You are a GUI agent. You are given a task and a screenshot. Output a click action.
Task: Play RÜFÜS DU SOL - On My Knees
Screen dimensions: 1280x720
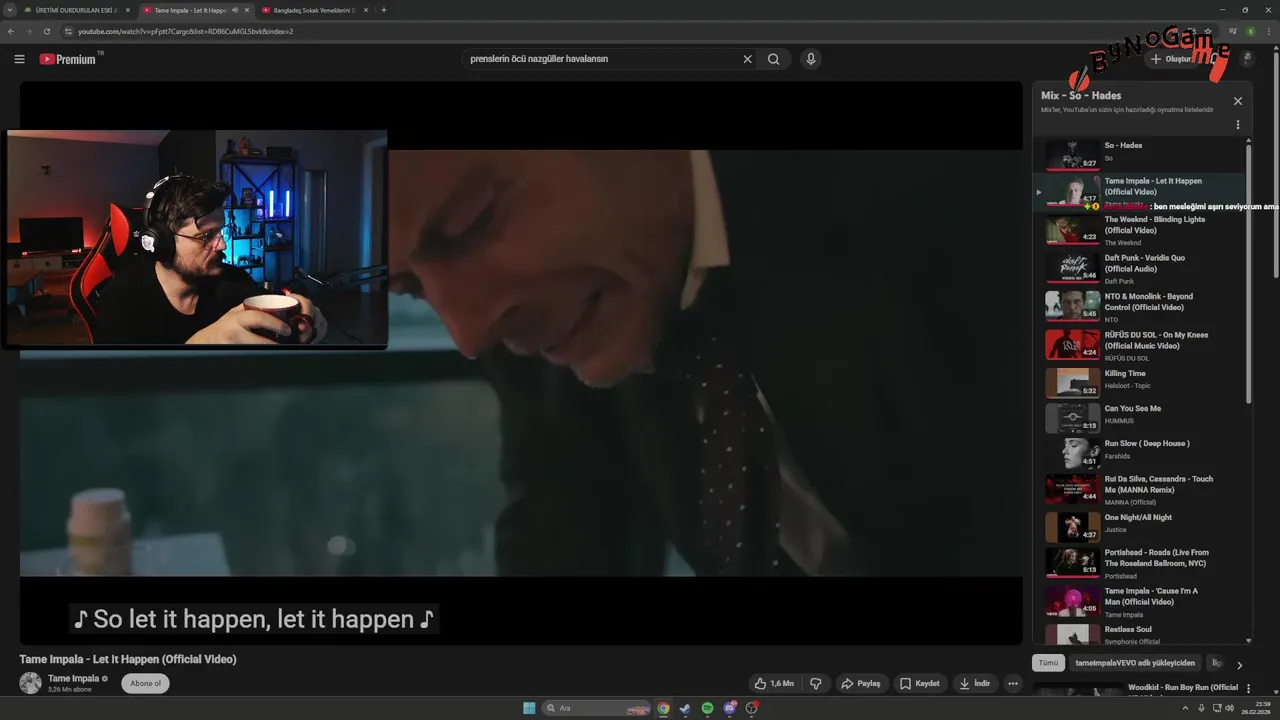(1140, 345)
